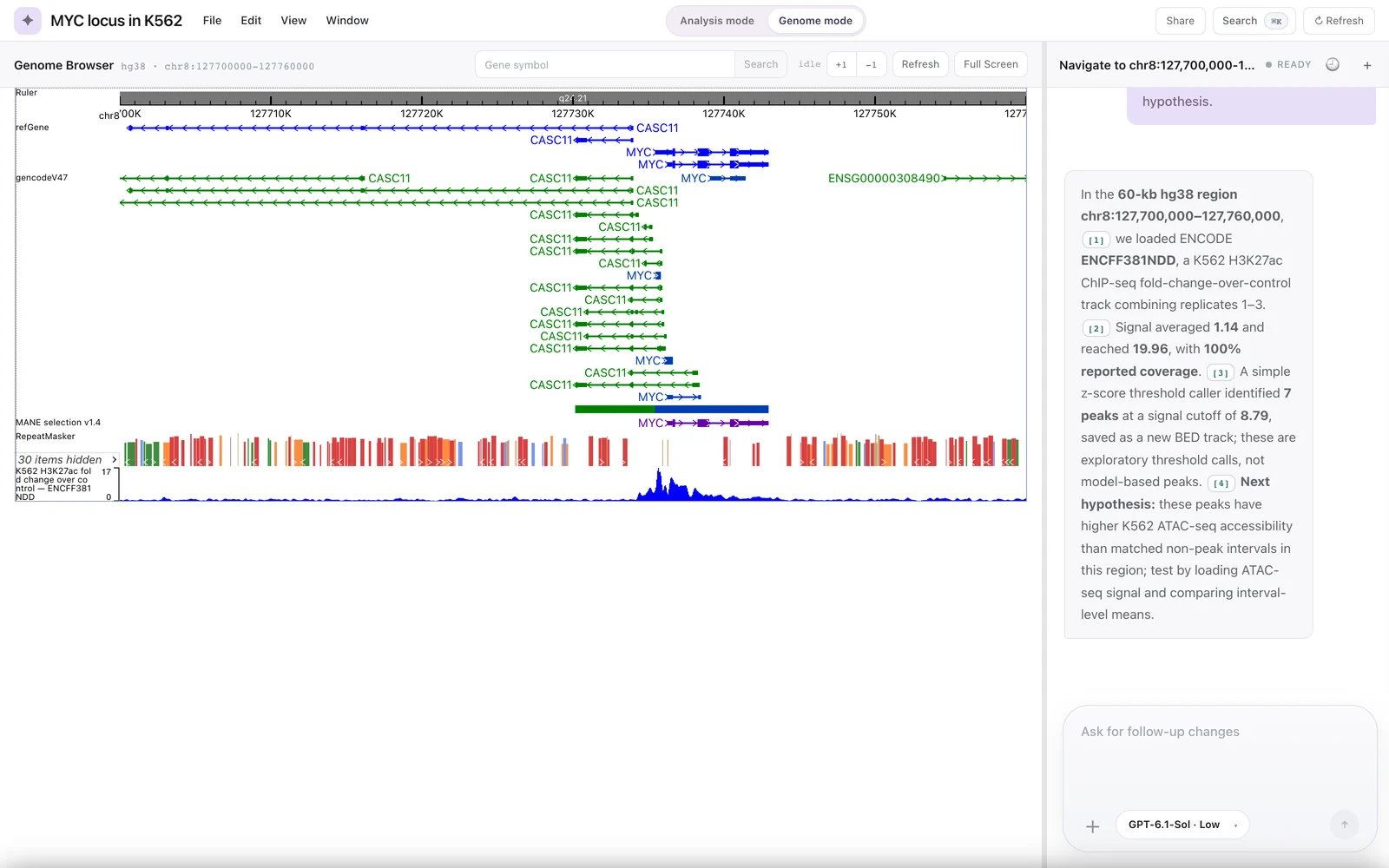
Task: Click the refGene CASC11 label
Action: pos(657,128)
